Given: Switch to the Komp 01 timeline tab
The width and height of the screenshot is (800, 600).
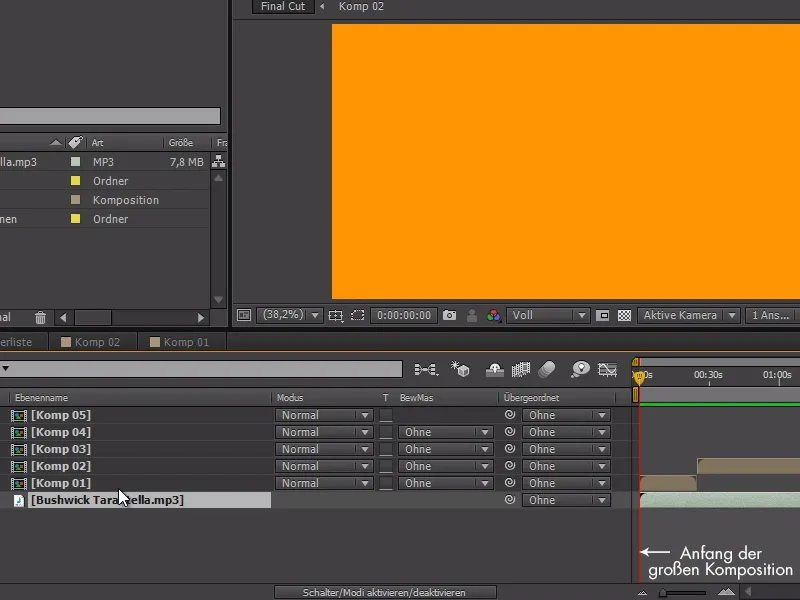Looking at the screenshot, I should pos(181,342).
